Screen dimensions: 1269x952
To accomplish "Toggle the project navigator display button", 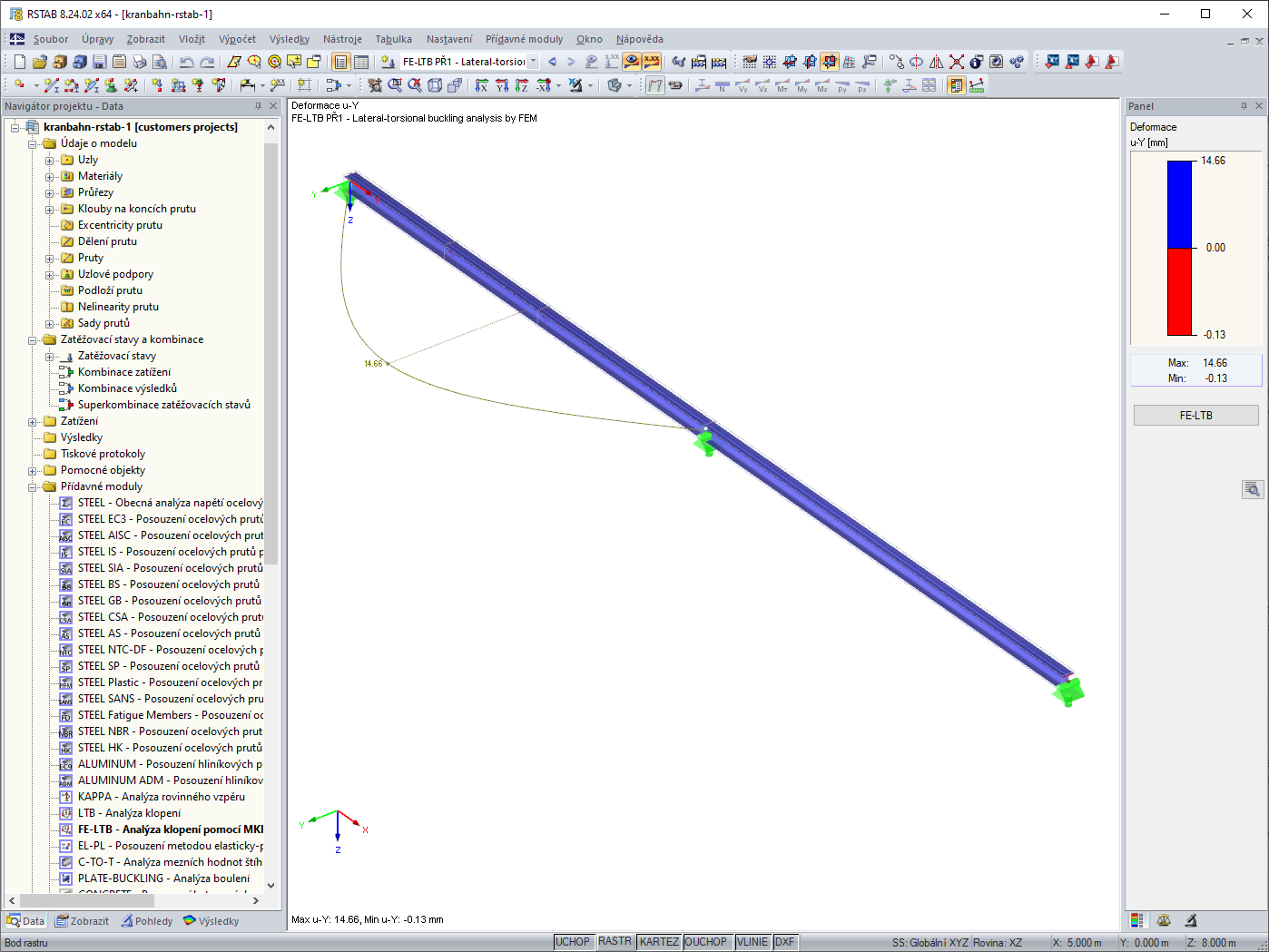I will click(x=340, y=62).
